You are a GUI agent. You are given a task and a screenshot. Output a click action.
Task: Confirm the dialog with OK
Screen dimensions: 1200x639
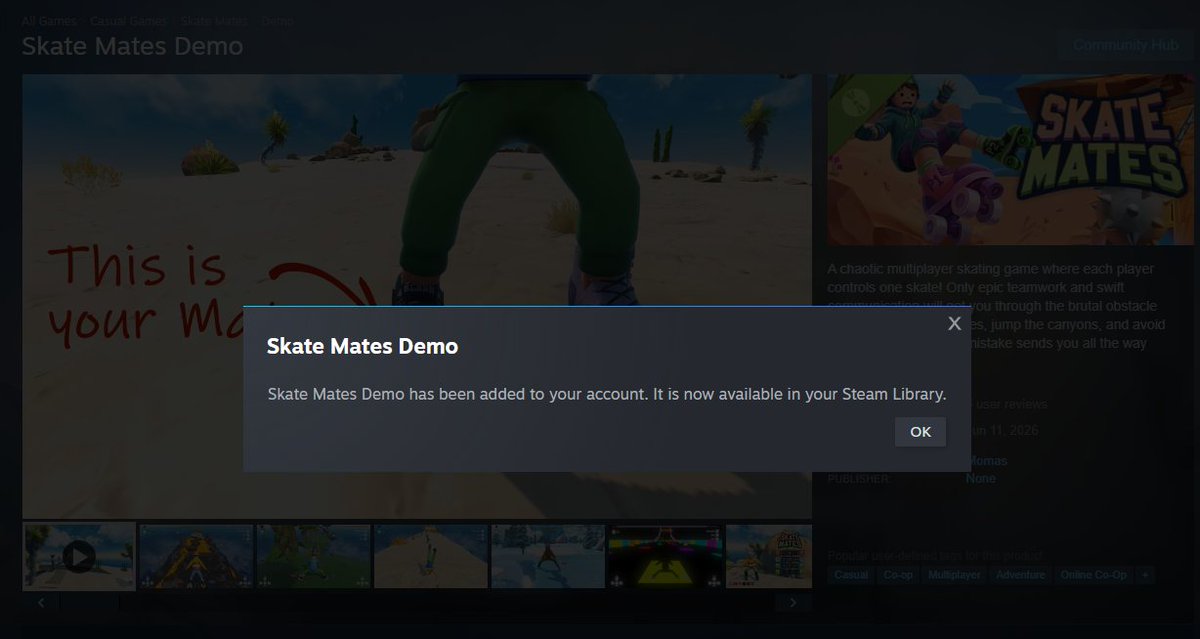point(920,432)
